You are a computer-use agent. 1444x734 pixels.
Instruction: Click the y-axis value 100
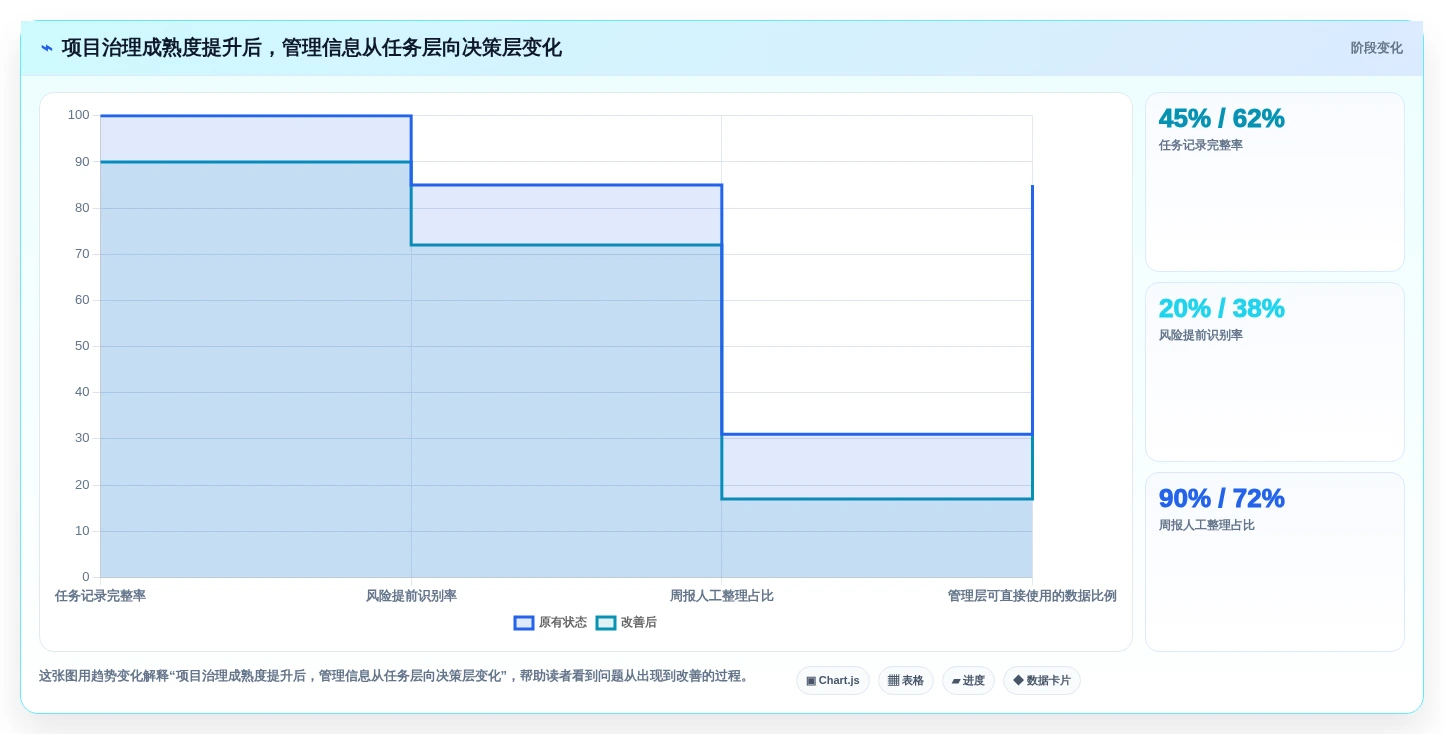tap(78, 115)
